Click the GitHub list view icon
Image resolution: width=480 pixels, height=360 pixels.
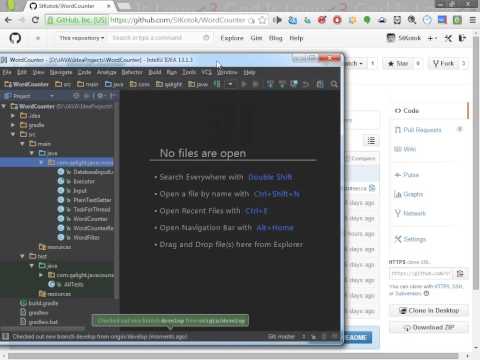371,141
